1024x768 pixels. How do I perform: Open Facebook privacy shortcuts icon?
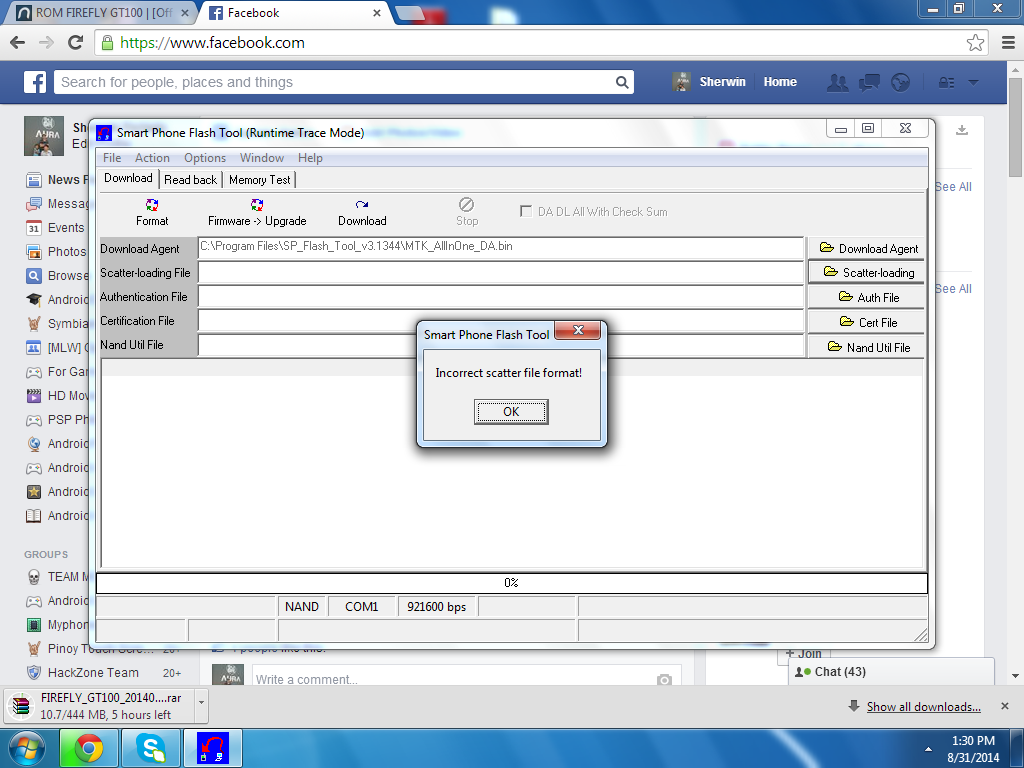click(946, 82)
